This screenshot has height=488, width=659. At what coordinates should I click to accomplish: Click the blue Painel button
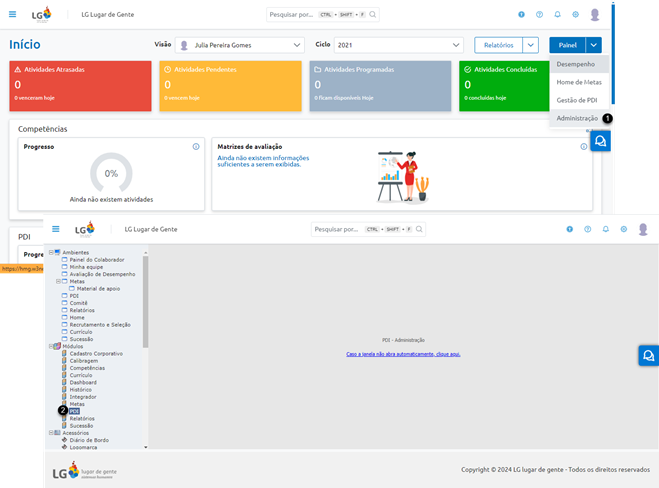567,45
